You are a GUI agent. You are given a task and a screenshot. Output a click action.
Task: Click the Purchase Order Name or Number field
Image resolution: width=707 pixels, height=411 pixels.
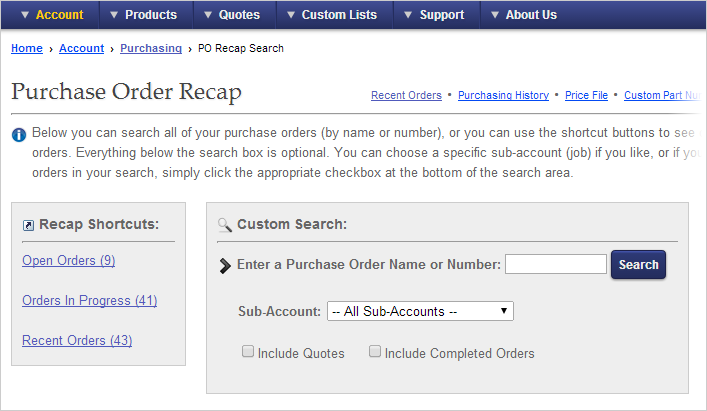coord(555,265)
